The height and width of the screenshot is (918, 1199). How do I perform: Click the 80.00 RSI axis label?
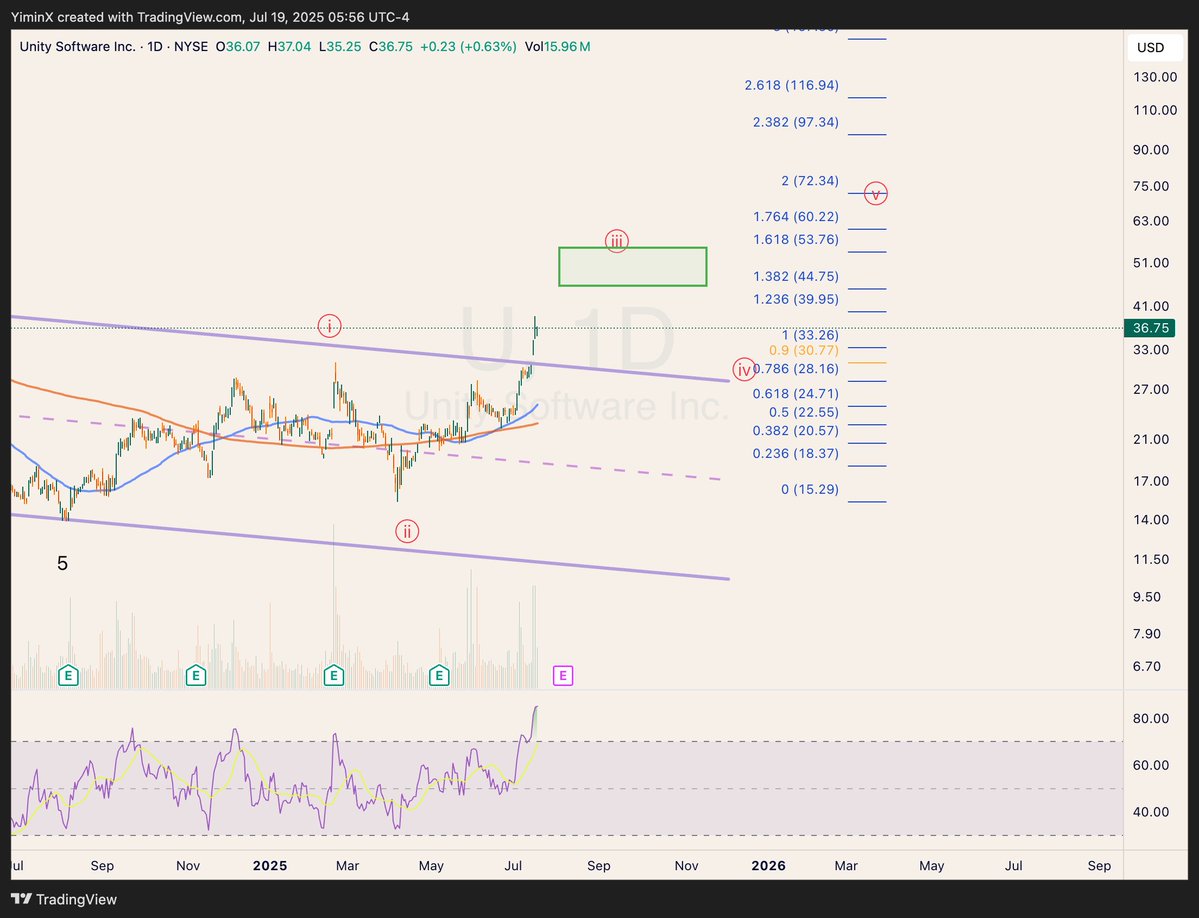coord(1151,719)
